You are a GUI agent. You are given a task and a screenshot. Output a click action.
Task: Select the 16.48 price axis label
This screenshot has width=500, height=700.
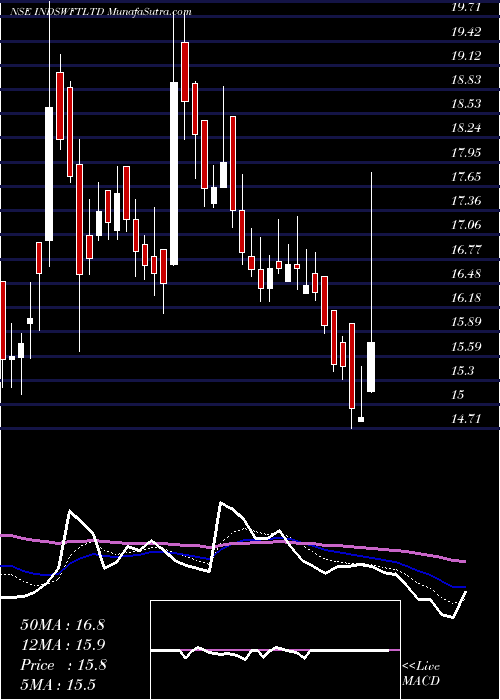click(x=466, y=273)
